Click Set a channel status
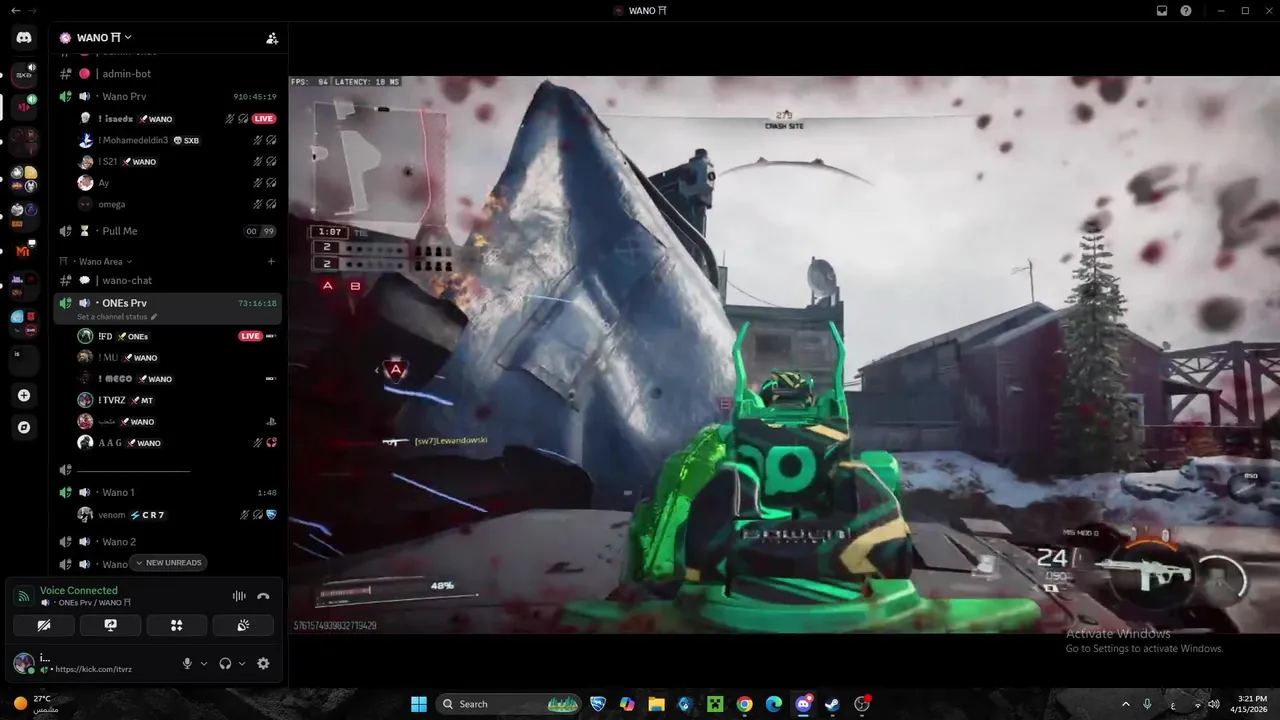Image resolution: width=1280 pixels, height=720 pixels. [x=117, y=317]
